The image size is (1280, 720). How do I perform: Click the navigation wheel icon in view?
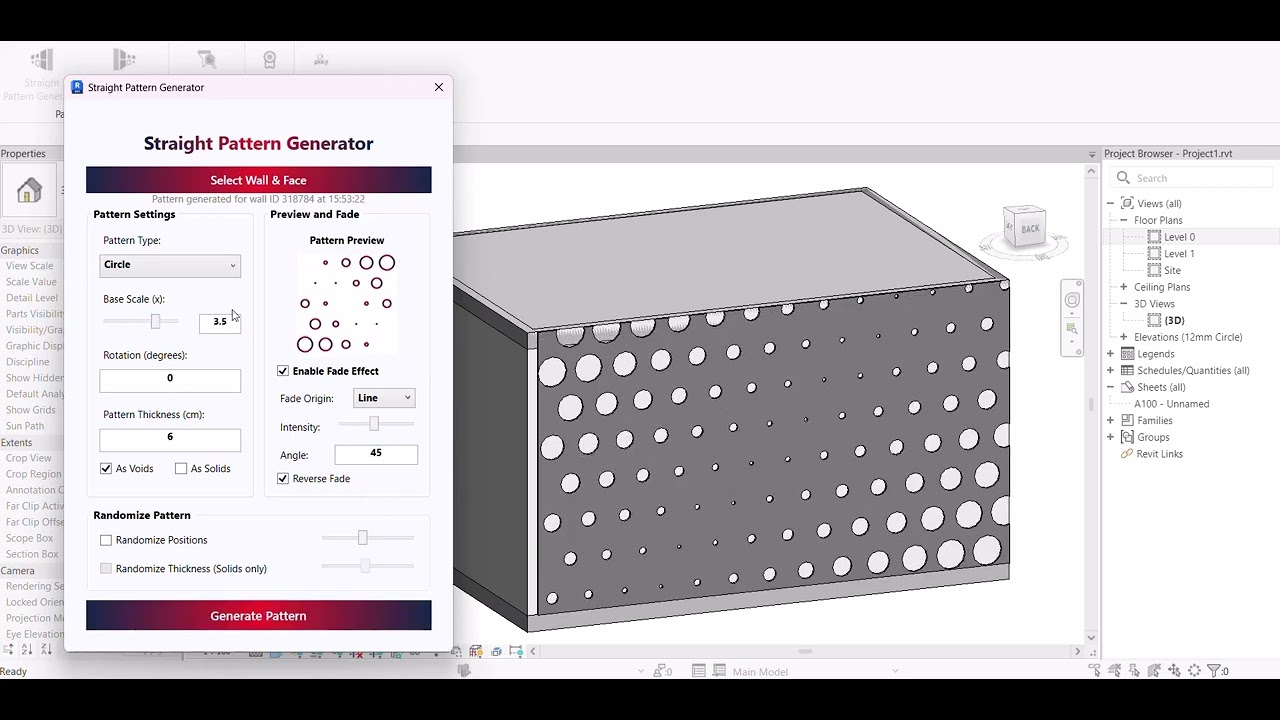[1072, 300]
